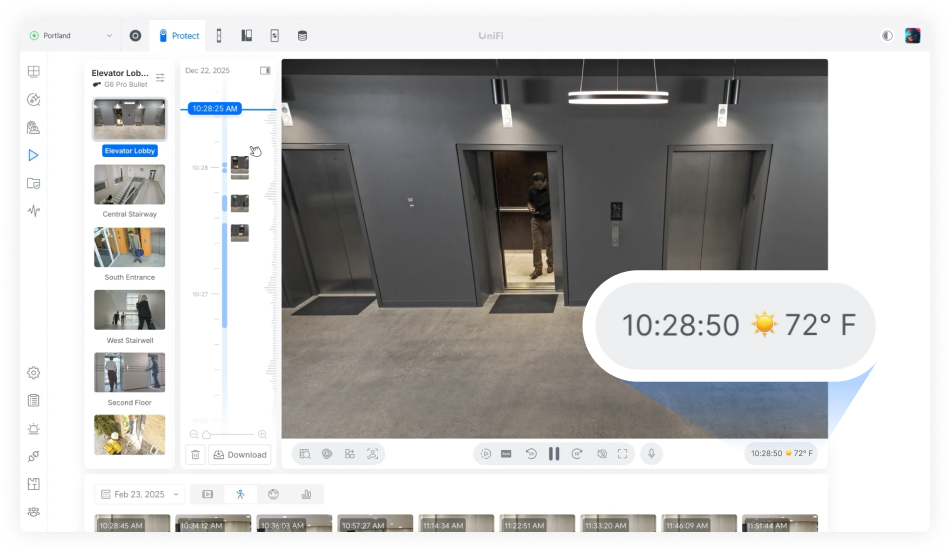The height and width of the screenshot is (552, 950).
Task: Open the Portland site dropdown
Action: pyautogui.click(x=72, y=36)
